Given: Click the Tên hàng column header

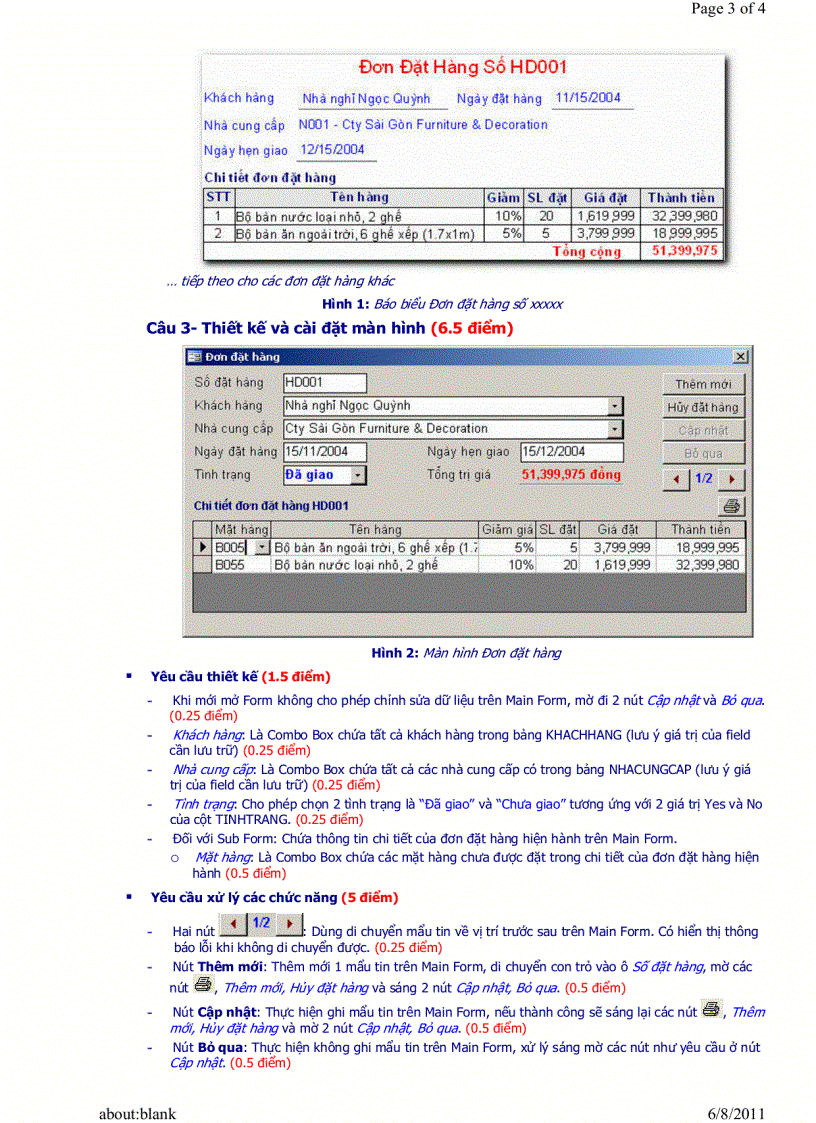Looking at the screenshot, I should point(379,528).
